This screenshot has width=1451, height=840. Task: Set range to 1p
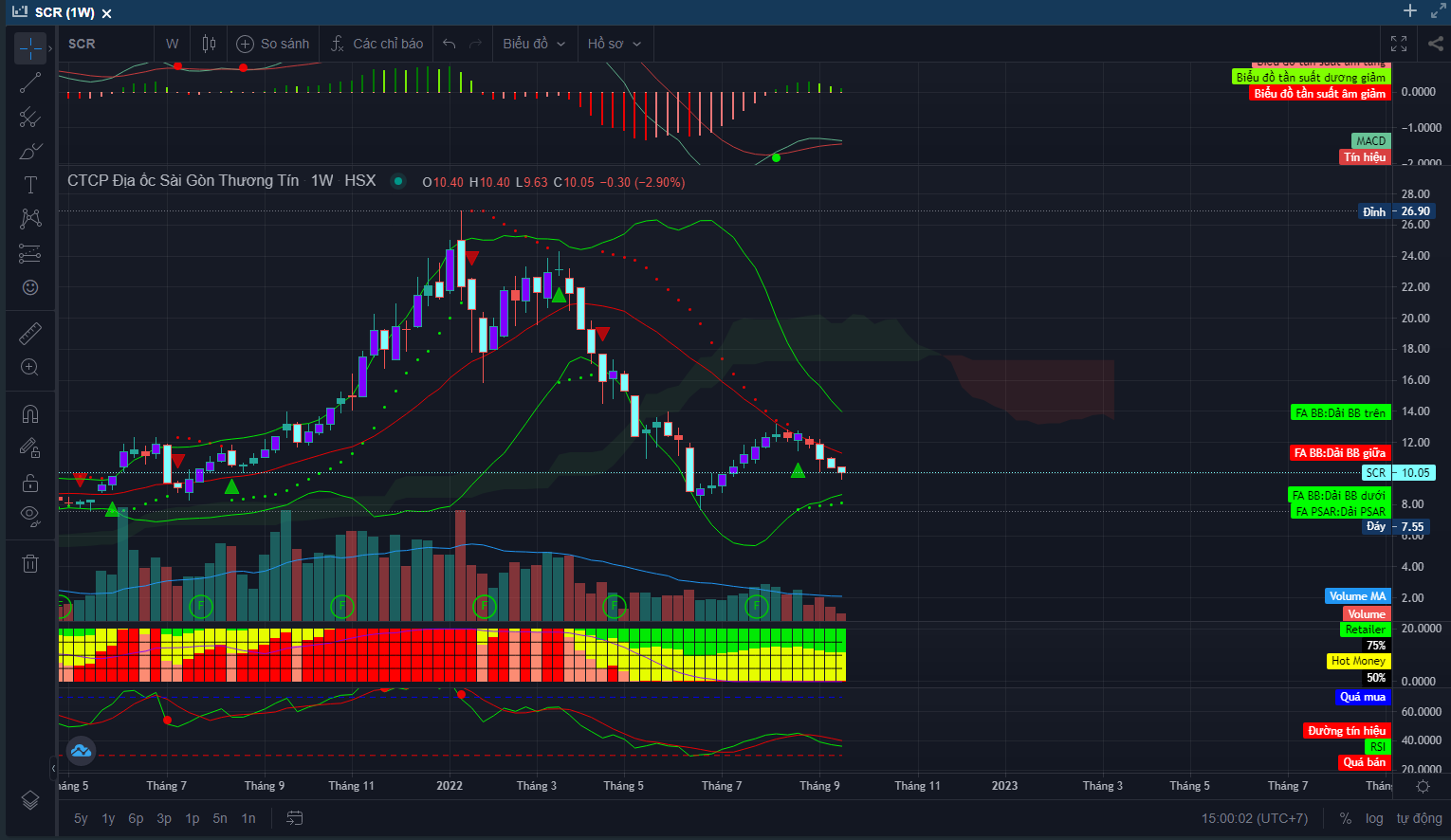click(193, 818)
